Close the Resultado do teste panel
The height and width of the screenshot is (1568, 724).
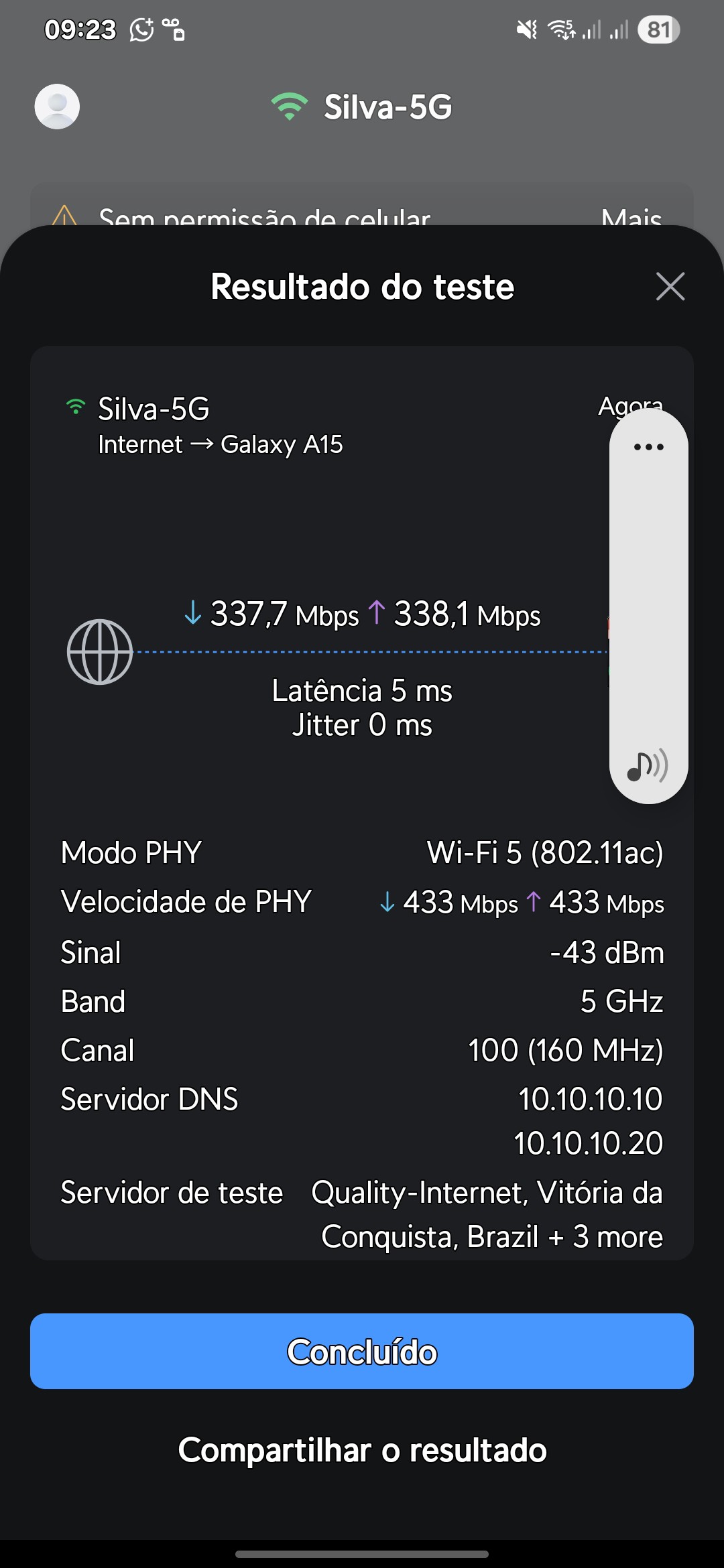click(x=670, y=287)
